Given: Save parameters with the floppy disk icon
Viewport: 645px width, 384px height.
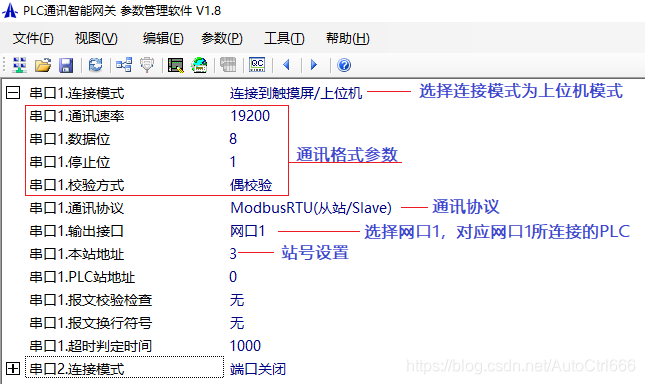Looking at the screenshot, I should click(66, 65).
